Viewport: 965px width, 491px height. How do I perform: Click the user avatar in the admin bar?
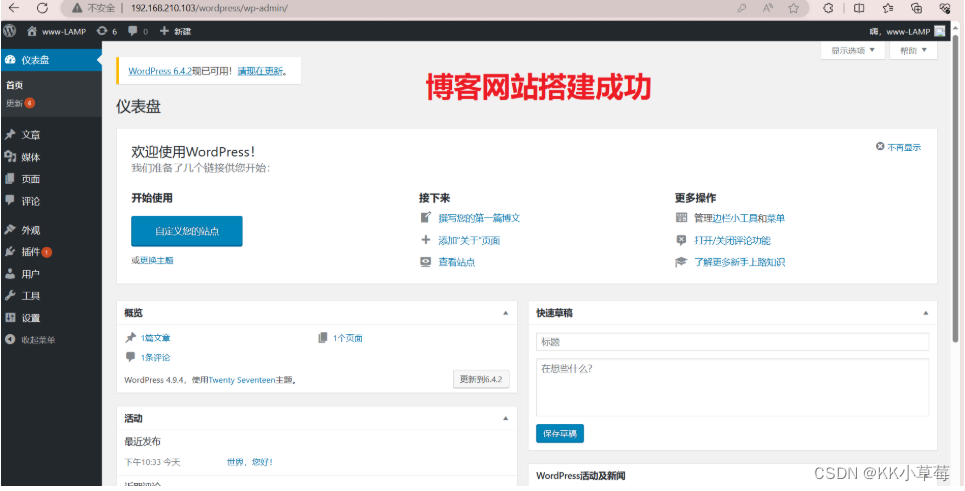939,31
